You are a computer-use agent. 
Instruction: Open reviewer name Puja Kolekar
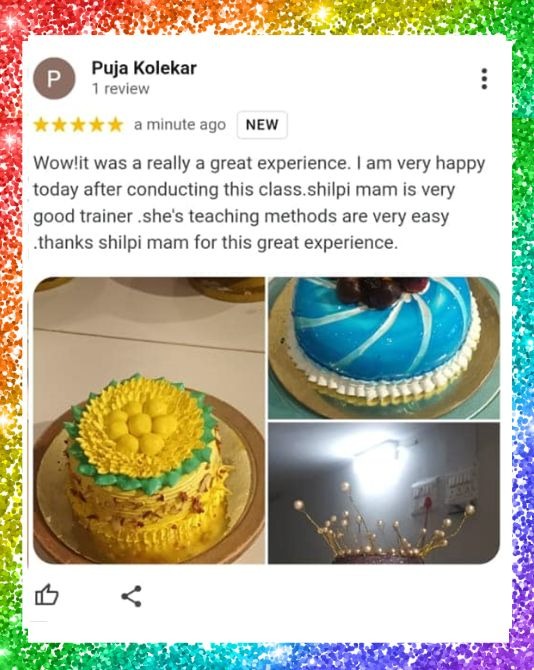[144, 68]
